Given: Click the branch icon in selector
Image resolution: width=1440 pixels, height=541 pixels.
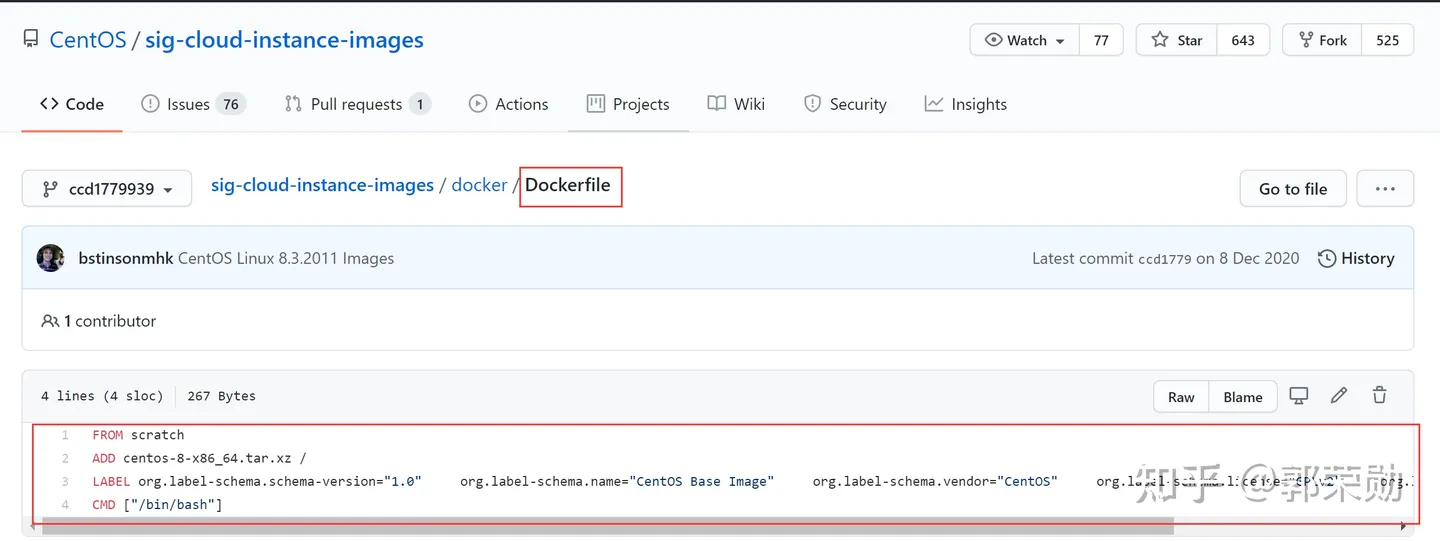Looking at the screenshot, I should point(50,189).
